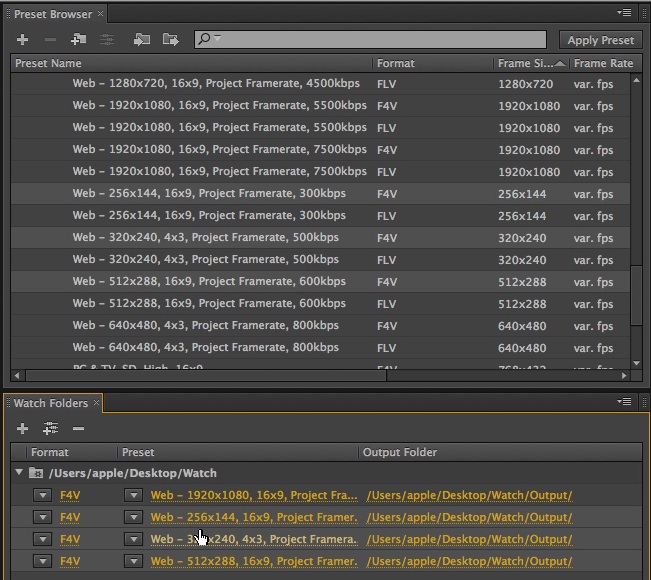The width and height of the screenshot is (651, 580).
Task: Open output folder link for 1920x1080 row
Action: 469,495
